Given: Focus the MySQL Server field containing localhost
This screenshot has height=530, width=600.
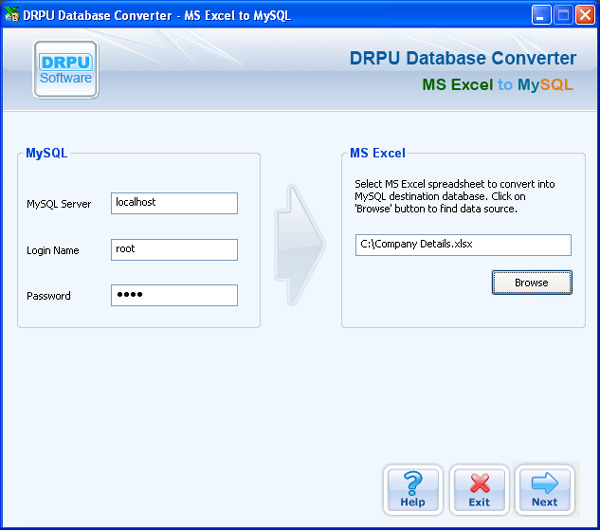Looking at the screenshot, I should [174, 203].
